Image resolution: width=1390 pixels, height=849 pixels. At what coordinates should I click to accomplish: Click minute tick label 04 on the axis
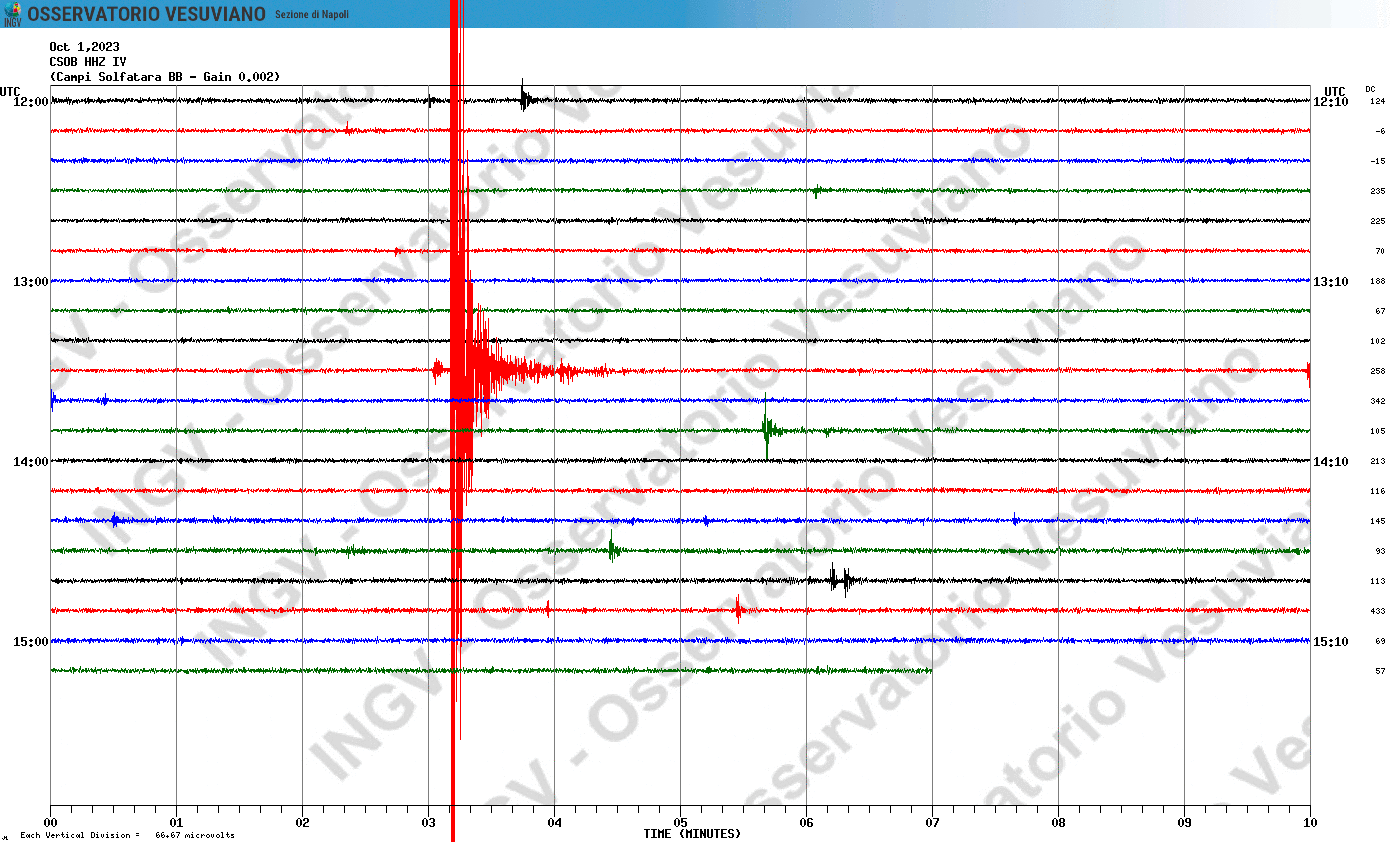pyautogui.click(x=555, y=823)
